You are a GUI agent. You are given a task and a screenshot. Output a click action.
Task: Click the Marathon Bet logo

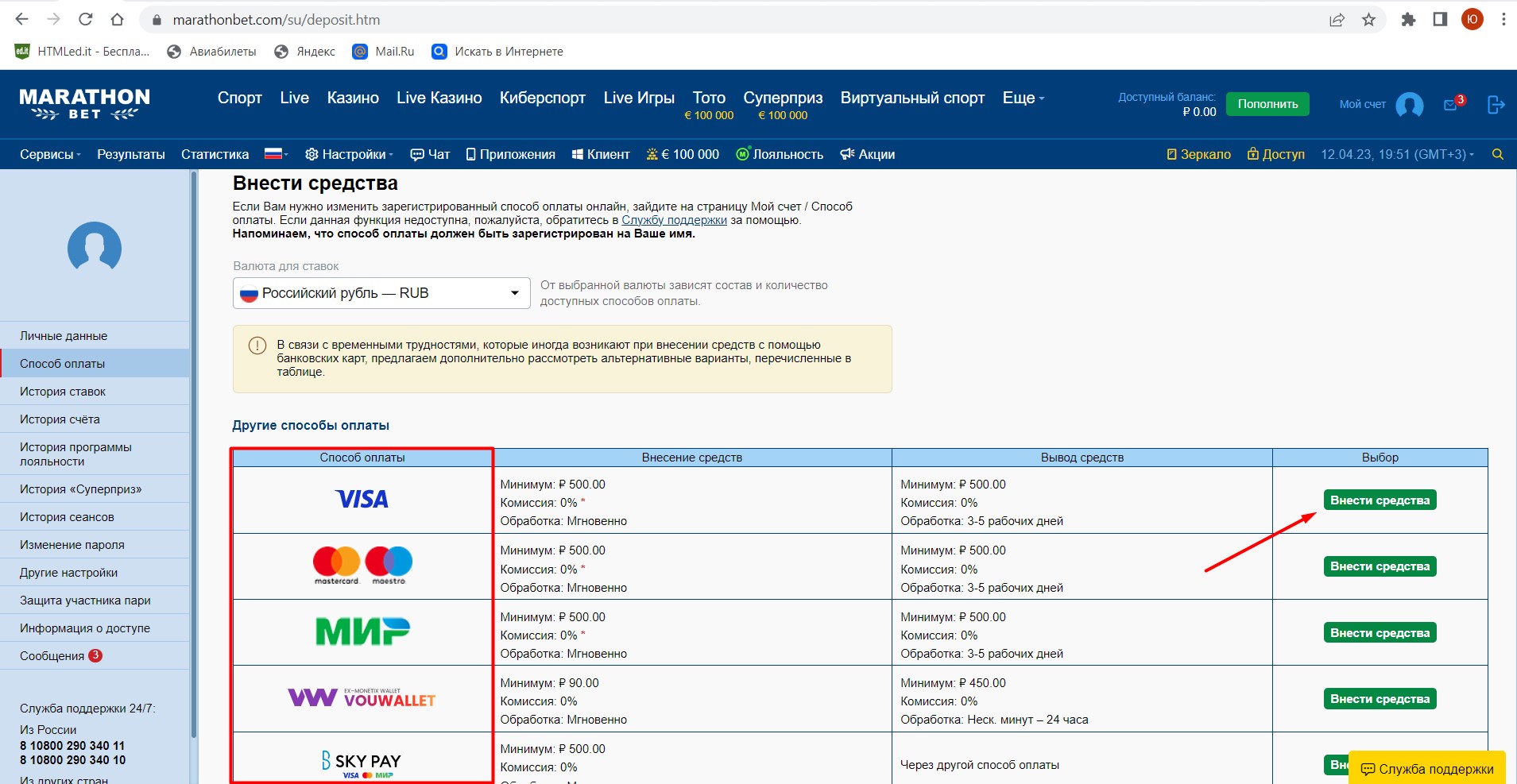pyautogui.click(x=84, y=104)
